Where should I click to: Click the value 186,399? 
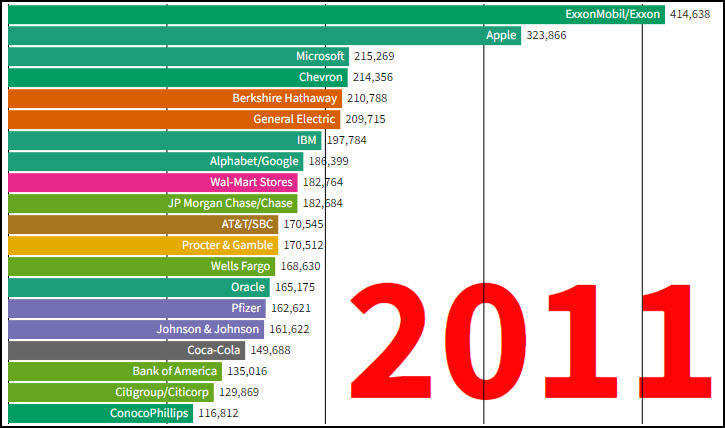[x=329, y=161]
